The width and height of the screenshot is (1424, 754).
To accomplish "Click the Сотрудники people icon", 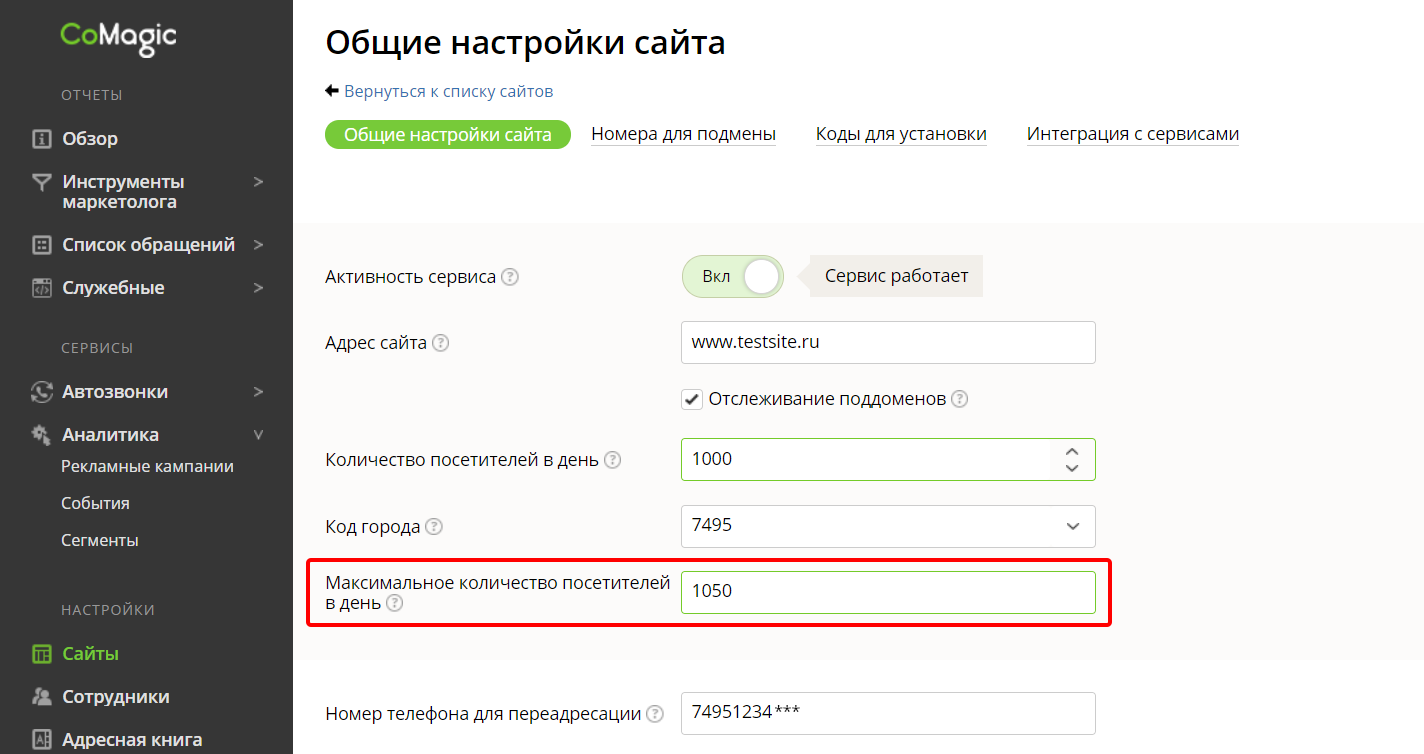I will pyautogui.click(x=41, y=697).
